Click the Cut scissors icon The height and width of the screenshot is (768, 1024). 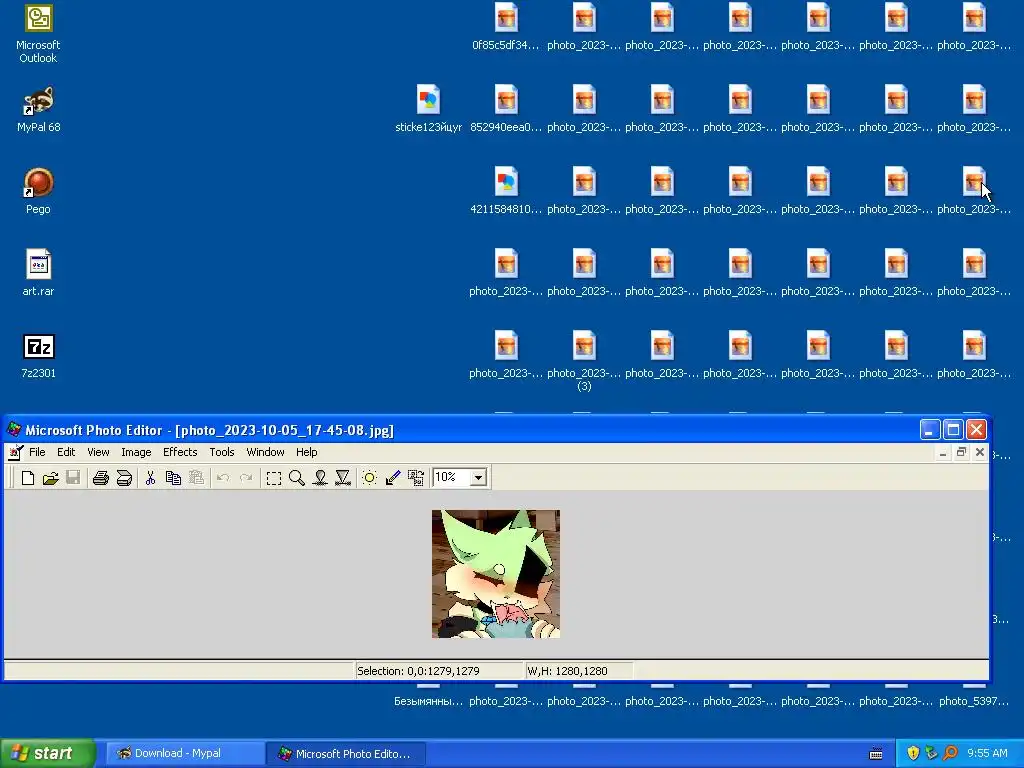[x=150, y=478]
